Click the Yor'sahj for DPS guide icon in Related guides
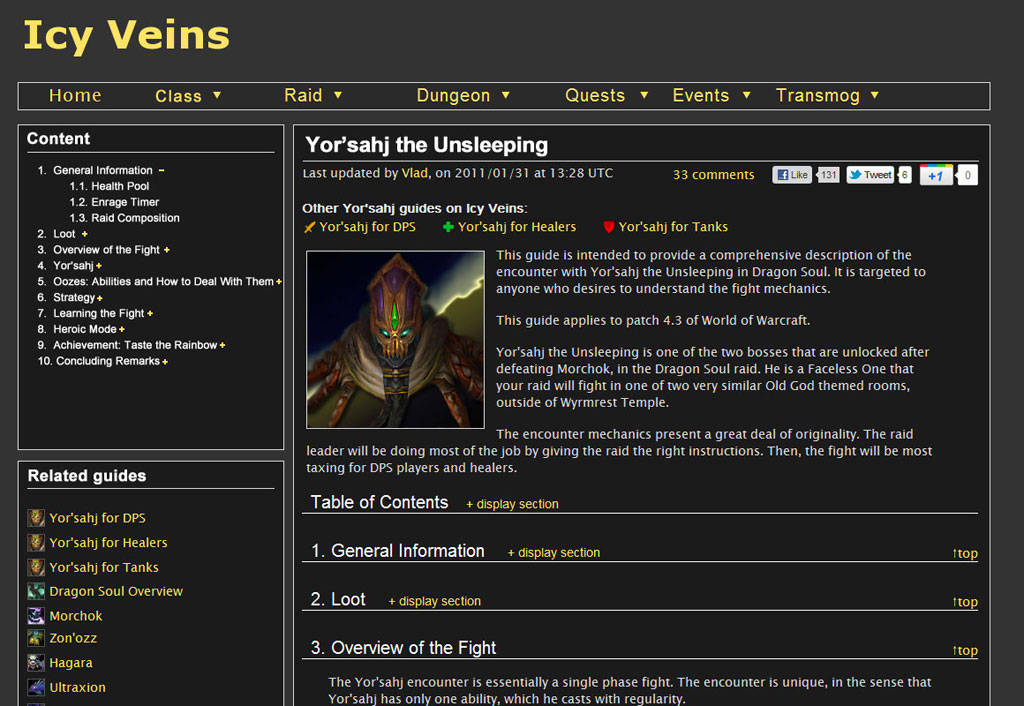Image resolution: width=1024 pixels, height=706 pixels. 36,518
